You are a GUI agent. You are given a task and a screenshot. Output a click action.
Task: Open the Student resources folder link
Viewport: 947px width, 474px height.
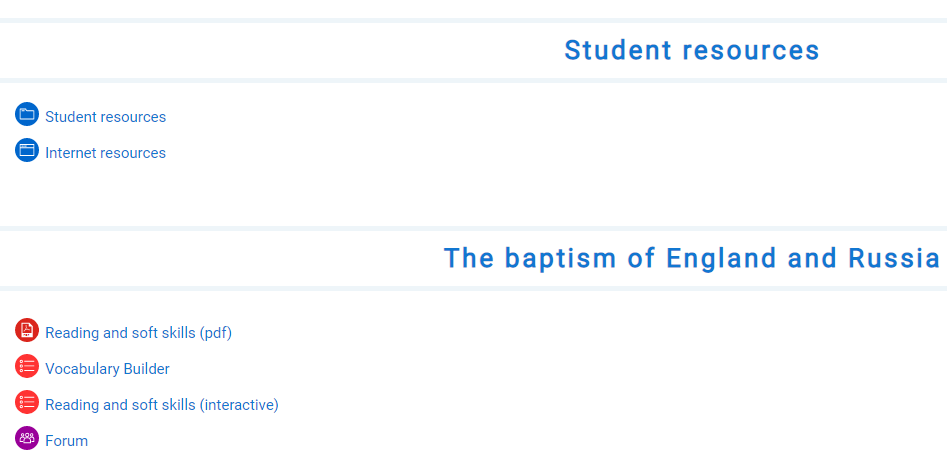[105, 117]
